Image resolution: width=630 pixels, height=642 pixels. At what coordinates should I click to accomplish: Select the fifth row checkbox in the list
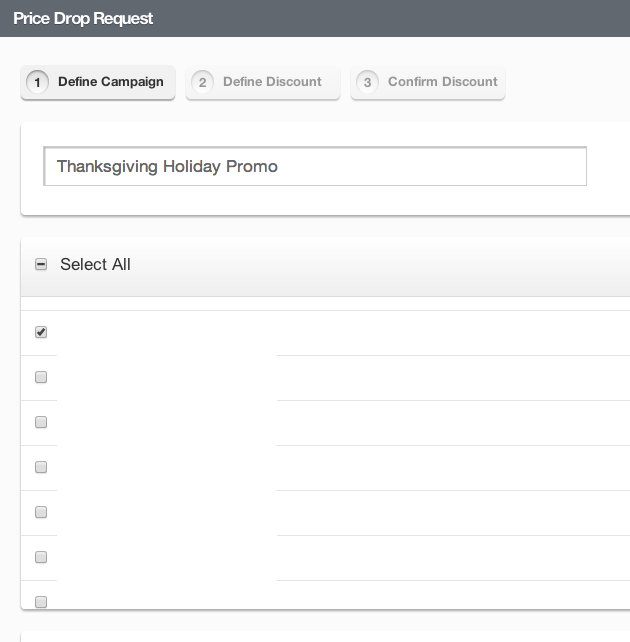[x=41, y=512]
